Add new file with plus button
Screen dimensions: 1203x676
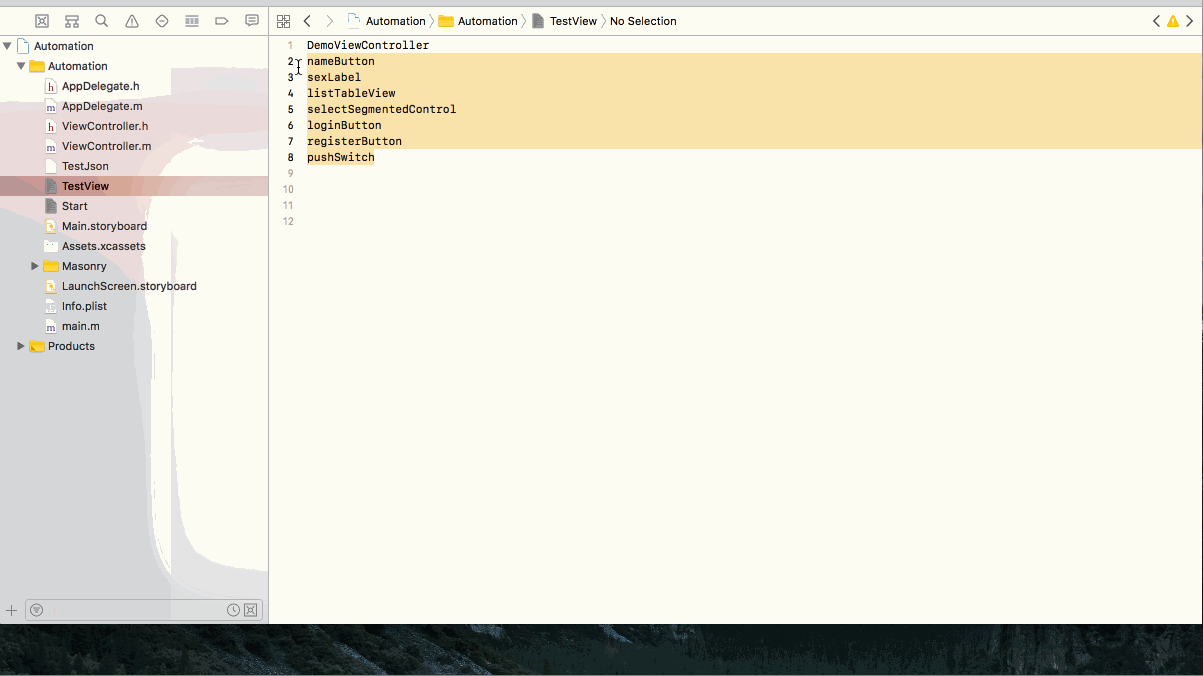[12, 610]
